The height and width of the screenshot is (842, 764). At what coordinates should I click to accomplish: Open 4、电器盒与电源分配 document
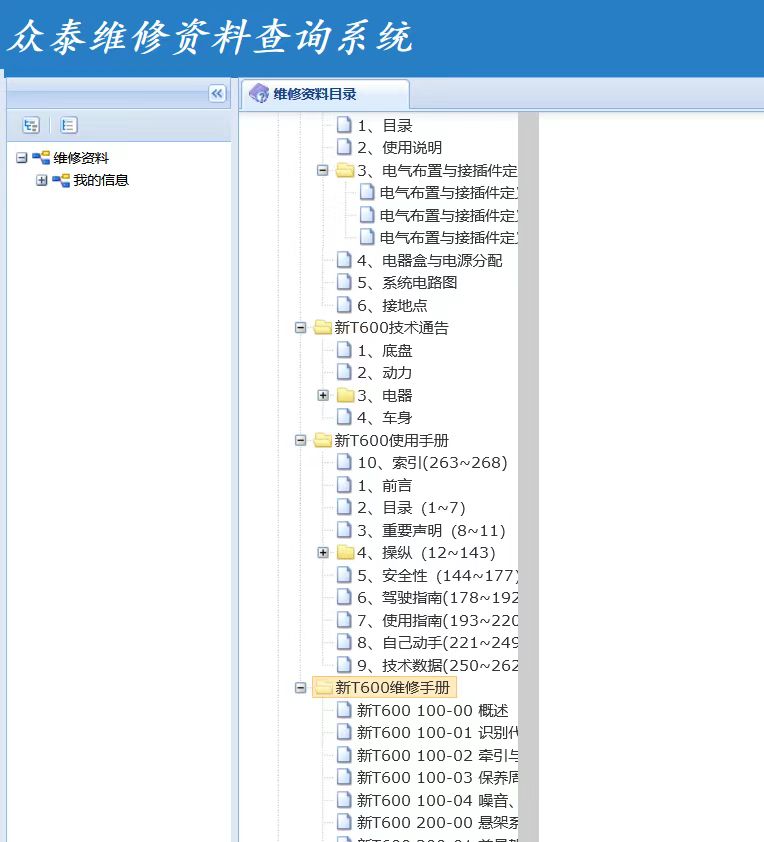pyautogui.click(x=429, y=261)
